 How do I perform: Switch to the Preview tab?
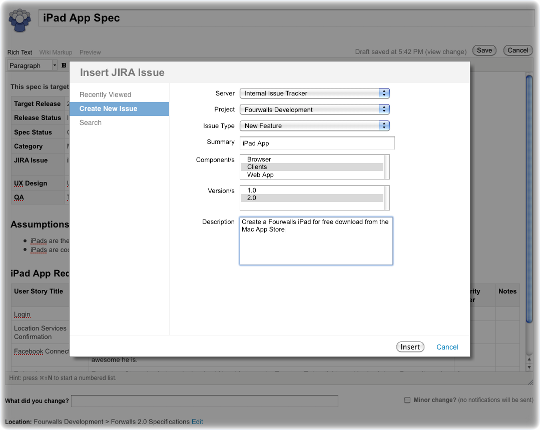point(90,52)
